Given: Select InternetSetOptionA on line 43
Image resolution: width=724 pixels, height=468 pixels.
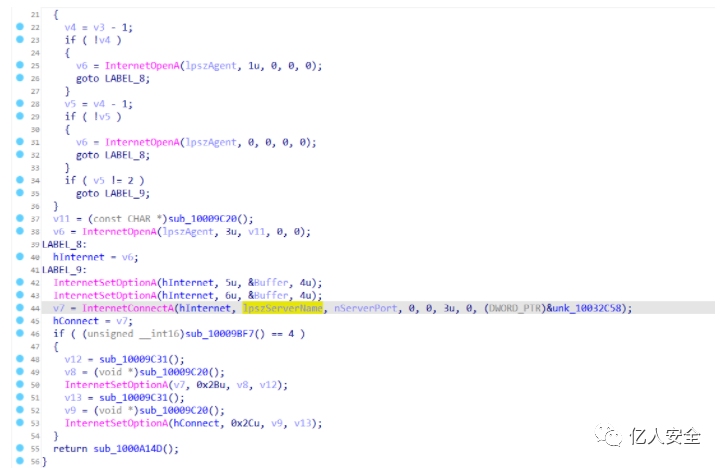Looking at the screenshot, I should pyautogui.click(x=105, y=295).
